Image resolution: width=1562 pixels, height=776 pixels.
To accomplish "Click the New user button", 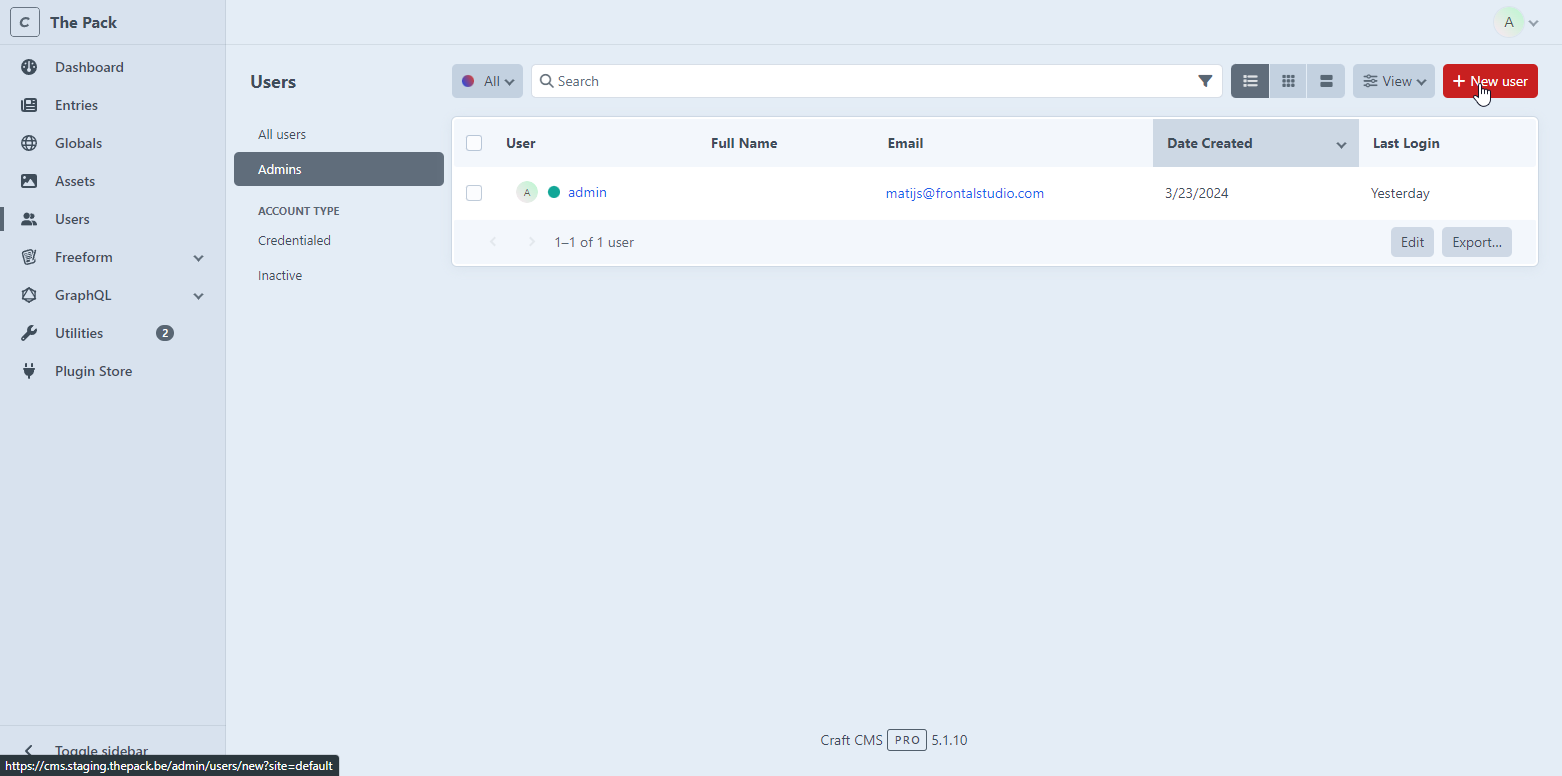I will (x=1489, y=81).
